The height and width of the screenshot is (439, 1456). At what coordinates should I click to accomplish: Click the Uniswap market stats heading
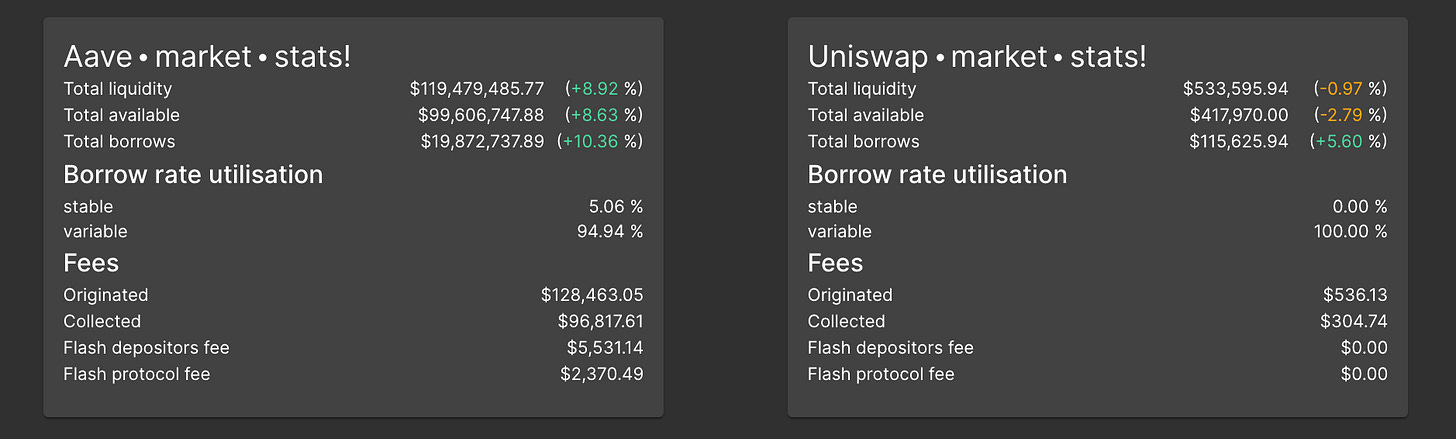[977, 56]
